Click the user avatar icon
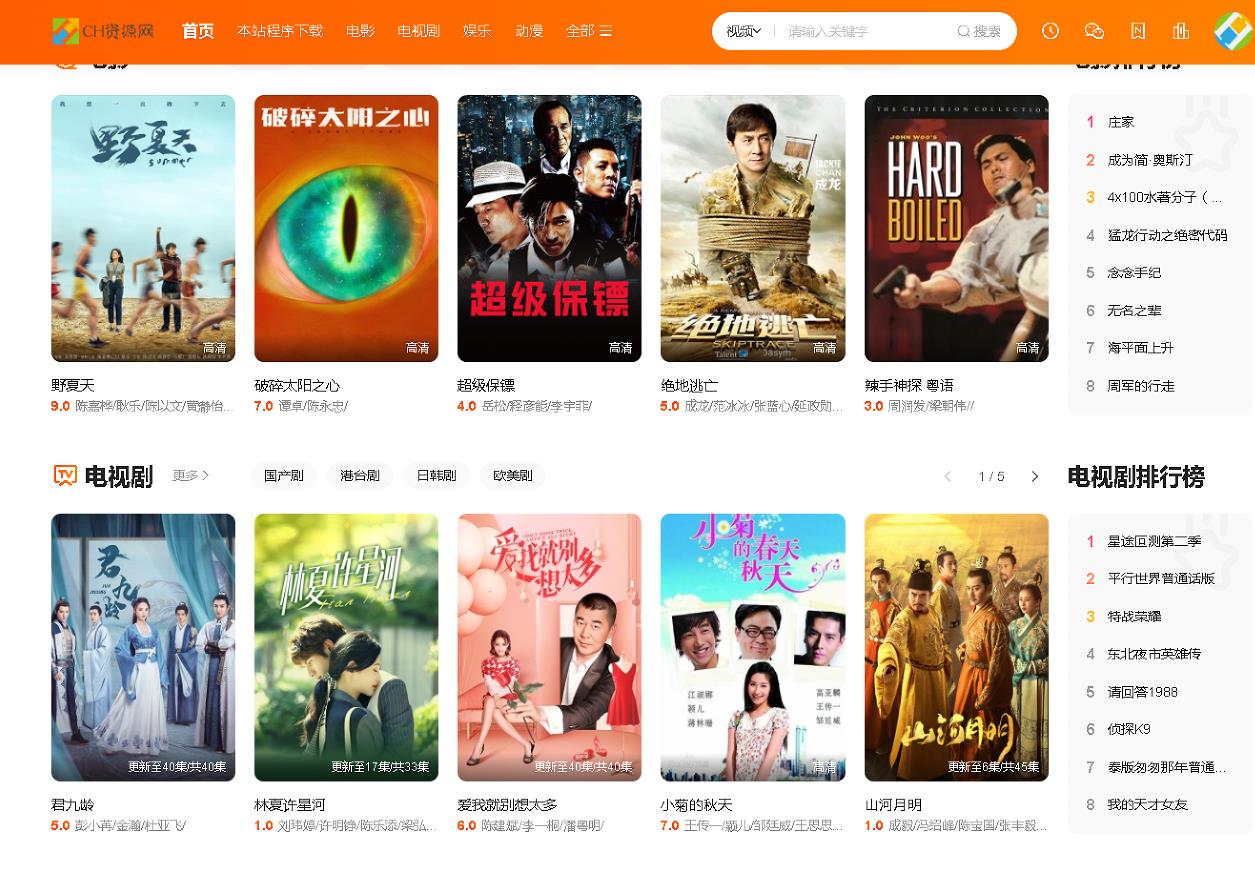 (x=1233, y=31)
